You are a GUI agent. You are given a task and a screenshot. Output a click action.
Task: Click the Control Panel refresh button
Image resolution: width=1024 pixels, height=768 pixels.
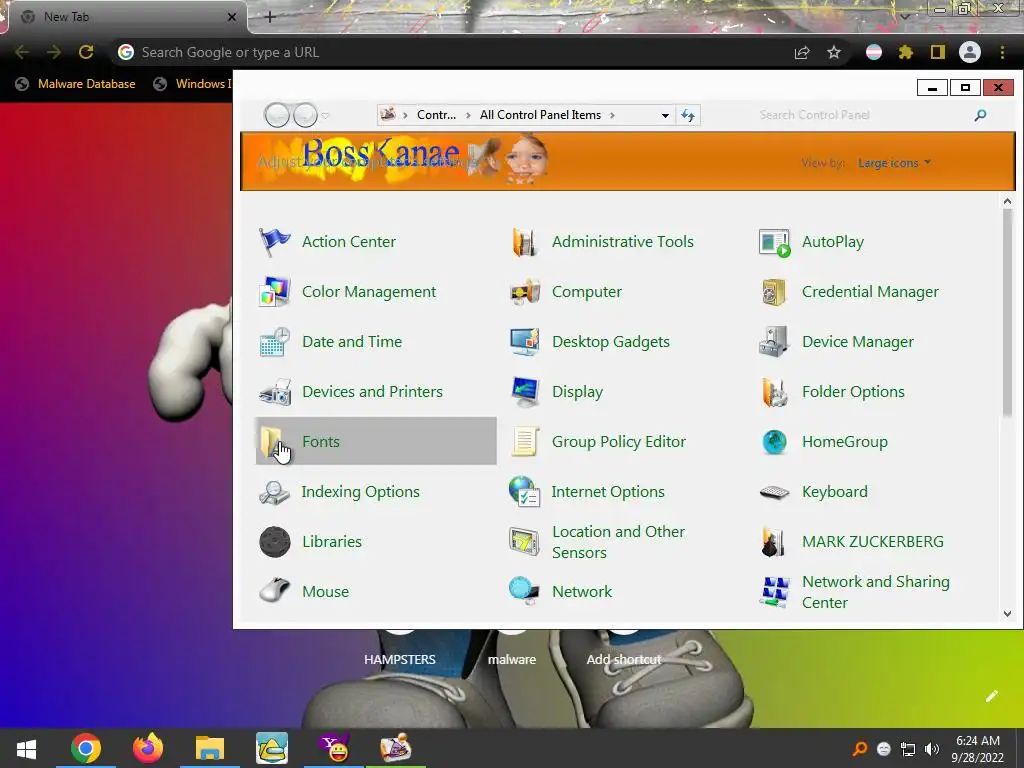pos(688,116)
